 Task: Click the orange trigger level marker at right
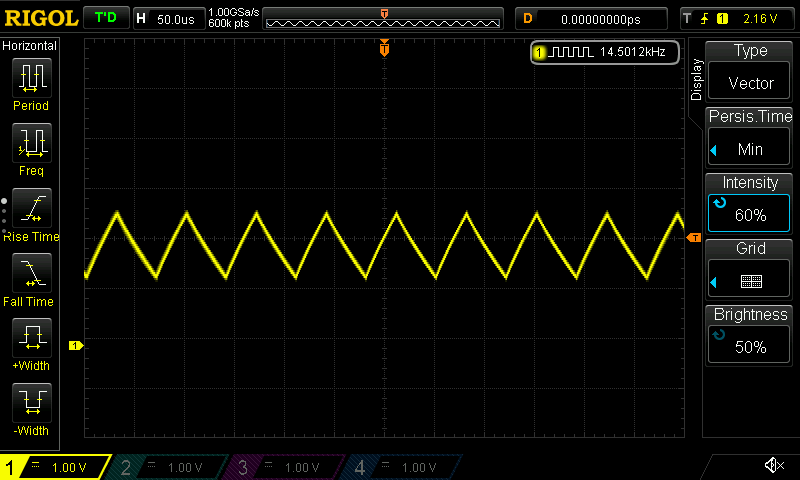click(694, 238)
